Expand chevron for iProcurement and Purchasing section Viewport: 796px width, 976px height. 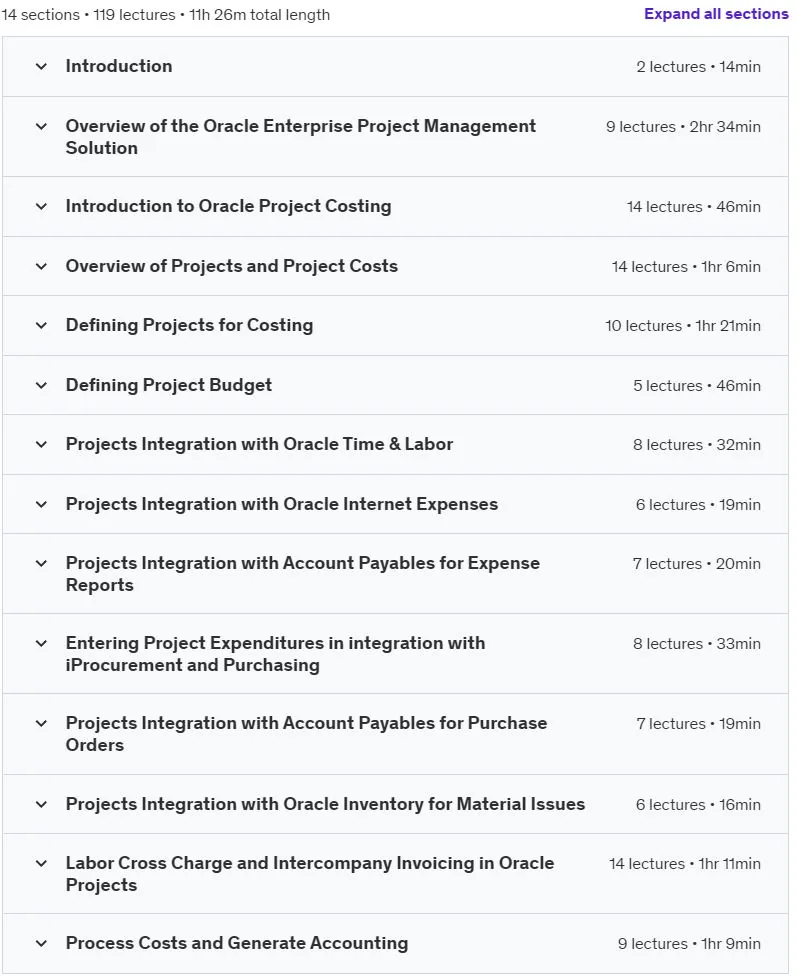click(x=41, y=643)
